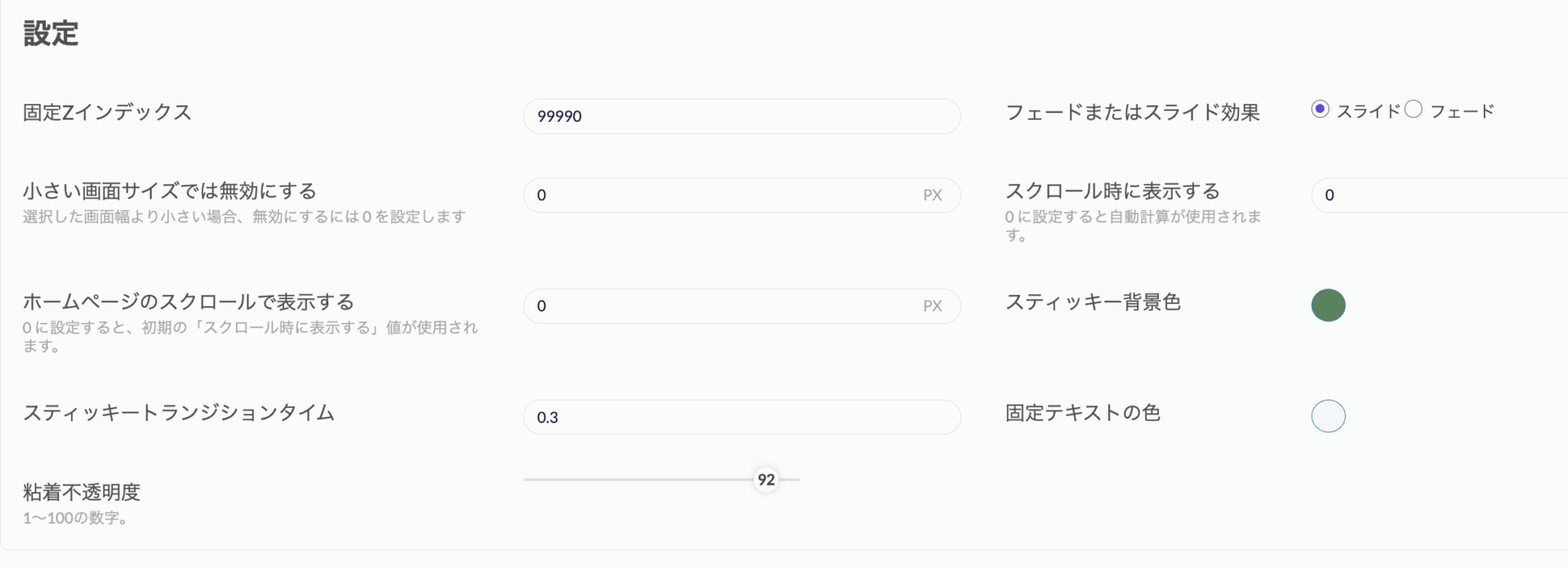Screen dimensions: 1568x568
Task: Click the 設定 section heading
Action: [51, 34]
